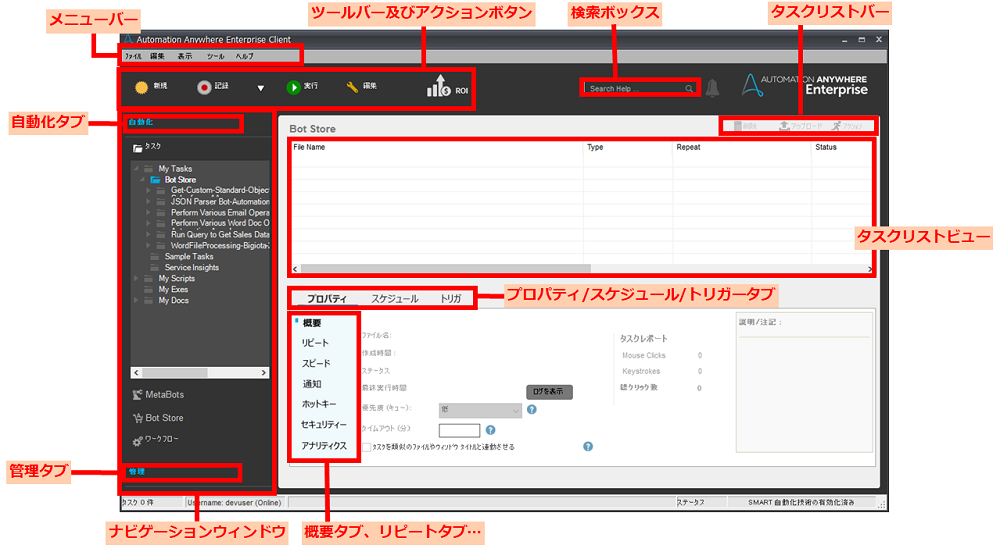The image size is (1000, 552).
Task: Click help icon next to 優先度 dropdown
Action: (x=532, y=410)
